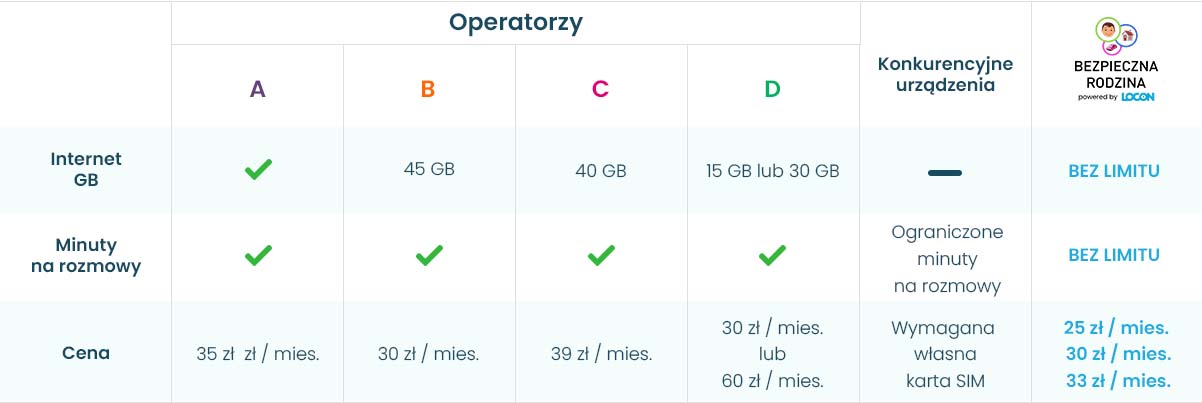Click the Bezpieczna Rodzina Locon logo
1202x403 pixels.
pyautogui.click(x=1116, y=61)
